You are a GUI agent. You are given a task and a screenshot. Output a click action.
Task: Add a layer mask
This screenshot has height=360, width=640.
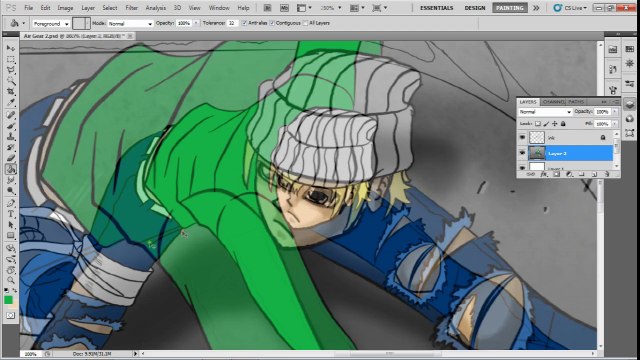556,174
